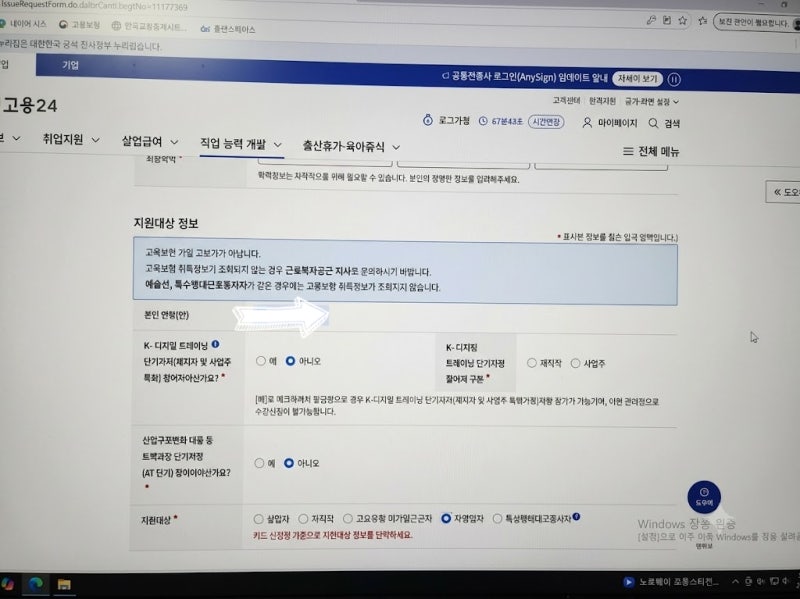Open 원격지원 link
This screenshot has width=800, height=599.
602,101
